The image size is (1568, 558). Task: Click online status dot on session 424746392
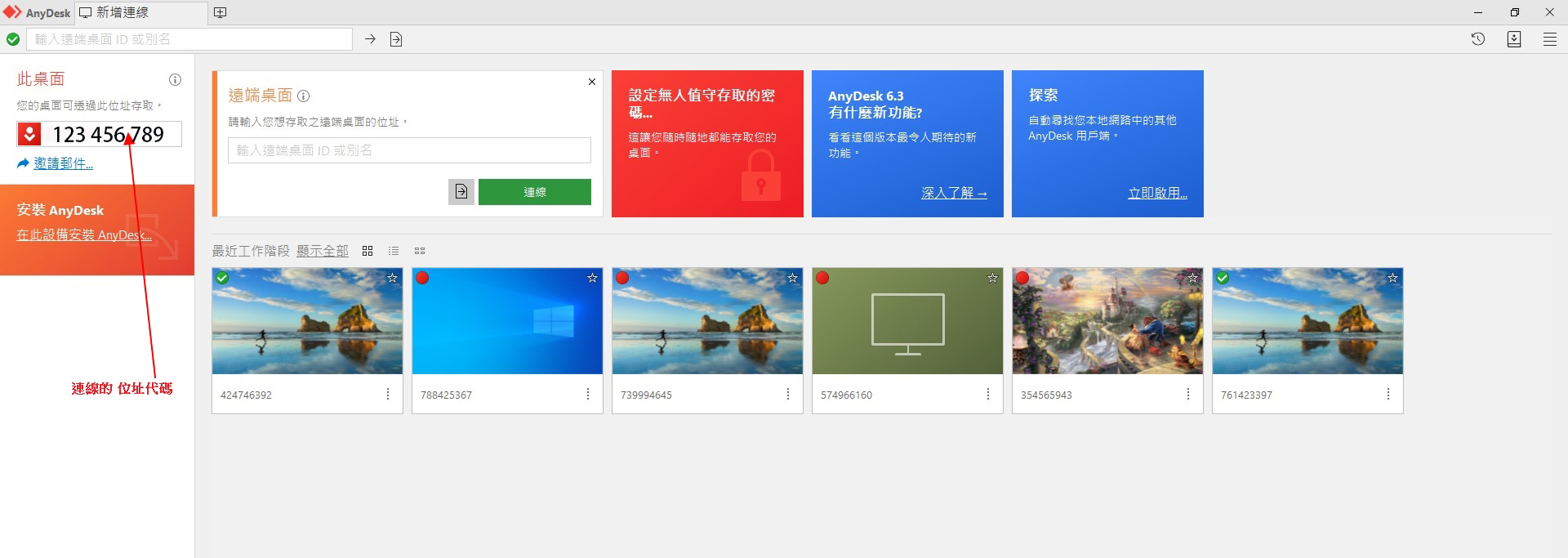pyautogui.click(x=222, y=278)
